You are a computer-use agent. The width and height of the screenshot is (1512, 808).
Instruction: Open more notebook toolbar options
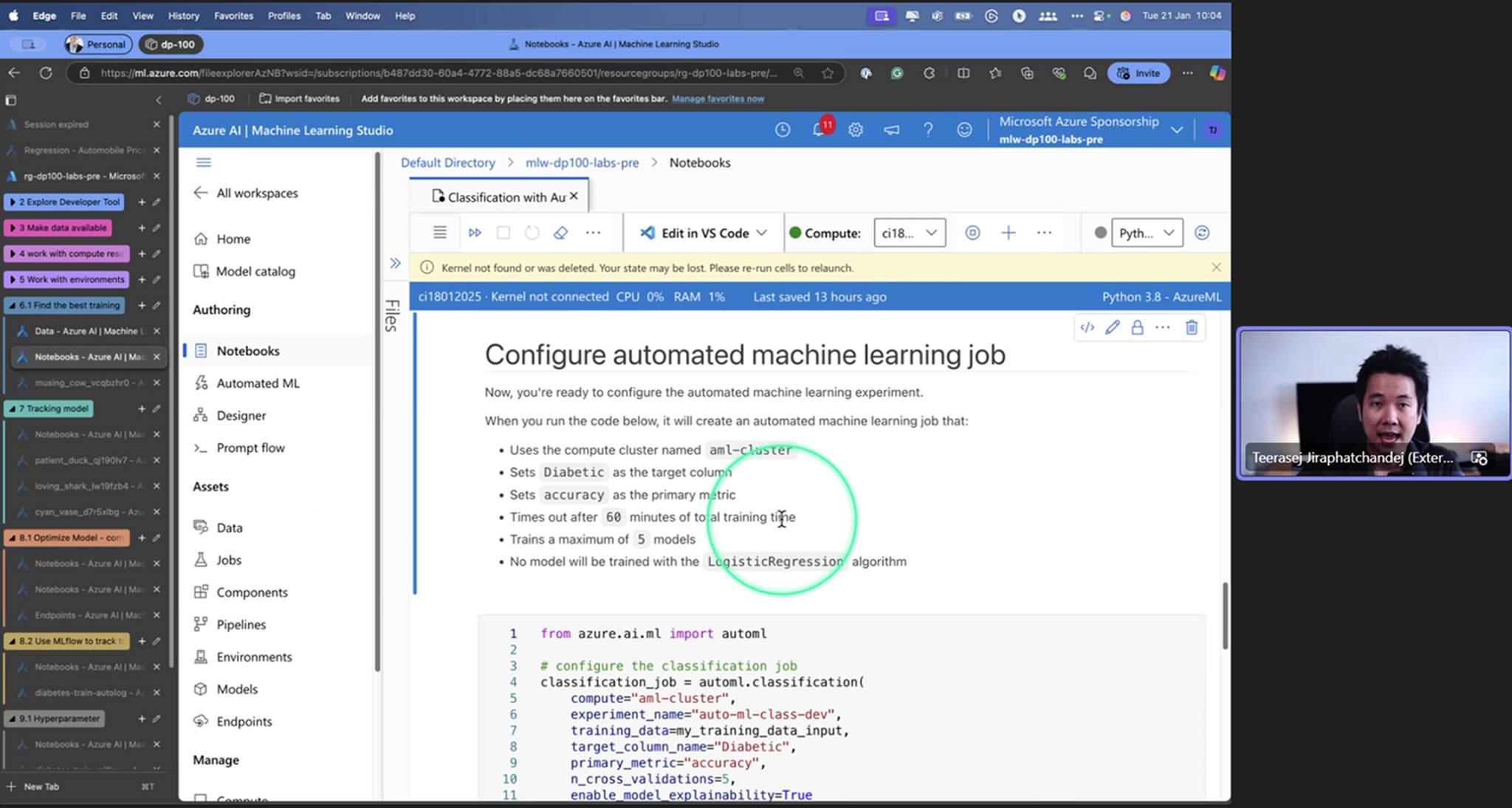[x=593, y=233]
